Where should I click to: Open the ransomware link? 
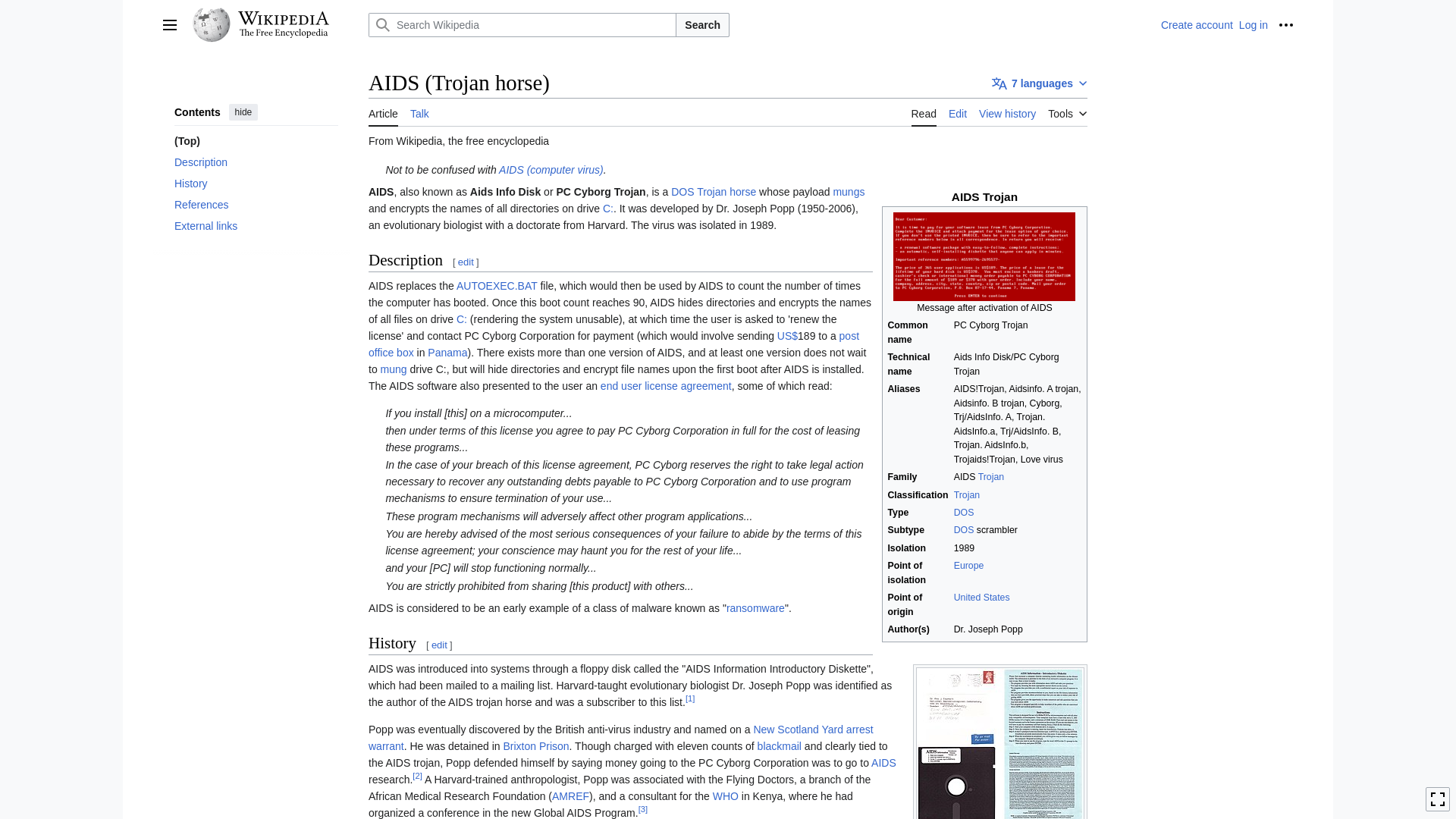756,608
